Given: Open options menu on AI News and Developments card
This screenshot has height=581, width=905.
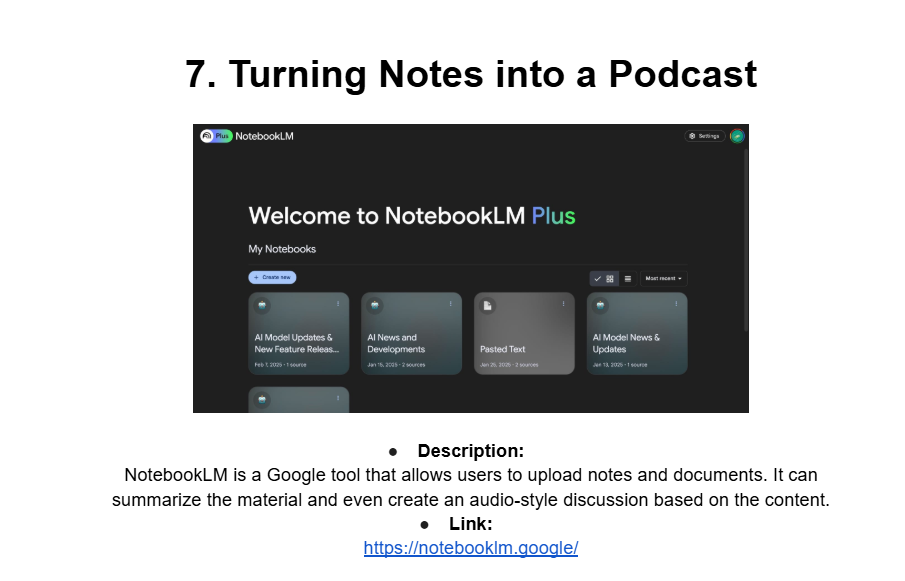Looking at the screenshot, I should [x=451, y=304].
